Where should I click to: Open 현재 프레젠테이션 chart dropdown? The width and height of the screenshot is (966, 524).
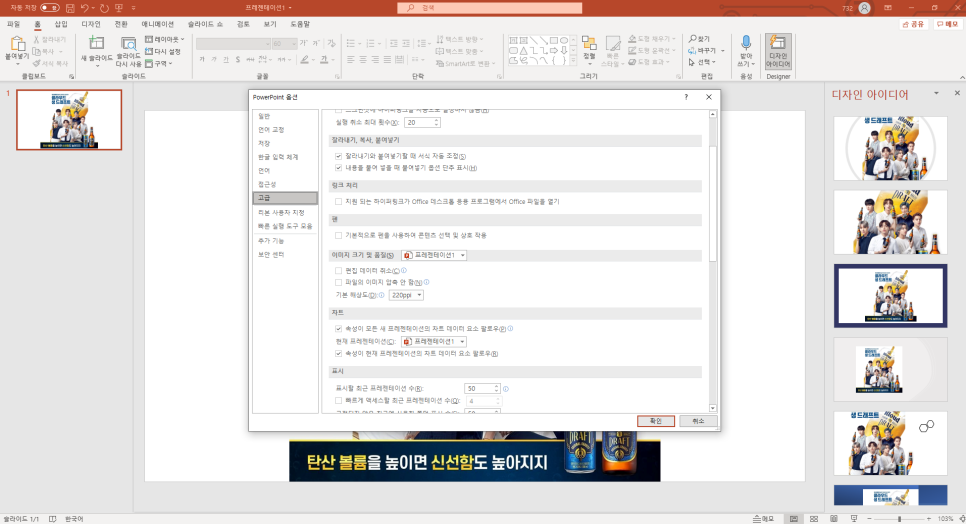coord(434,341)
